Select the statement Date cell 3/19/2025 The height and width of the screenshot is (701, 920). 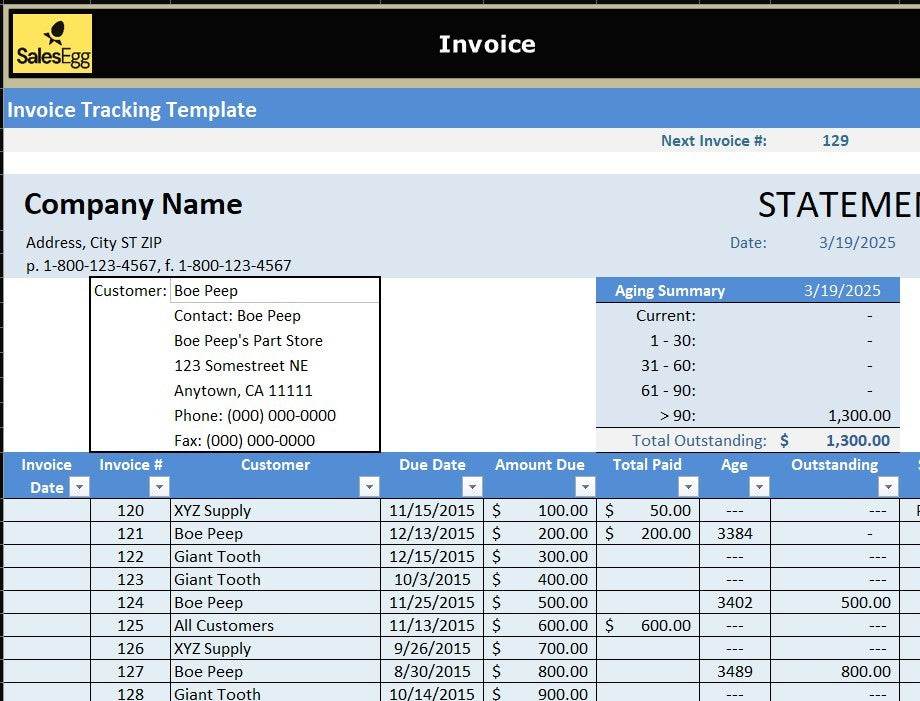[856, 243]
